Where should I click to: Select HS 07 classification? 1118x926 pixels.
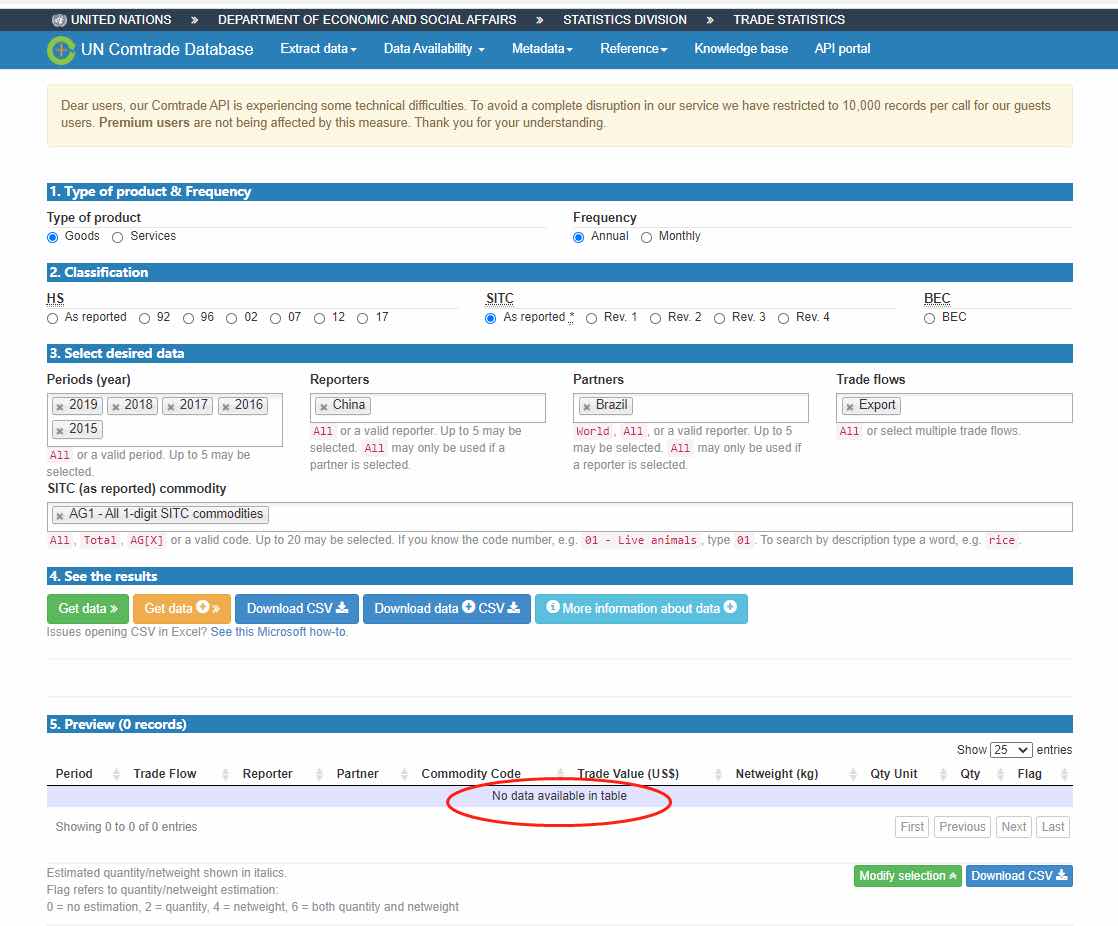point(276,319)
